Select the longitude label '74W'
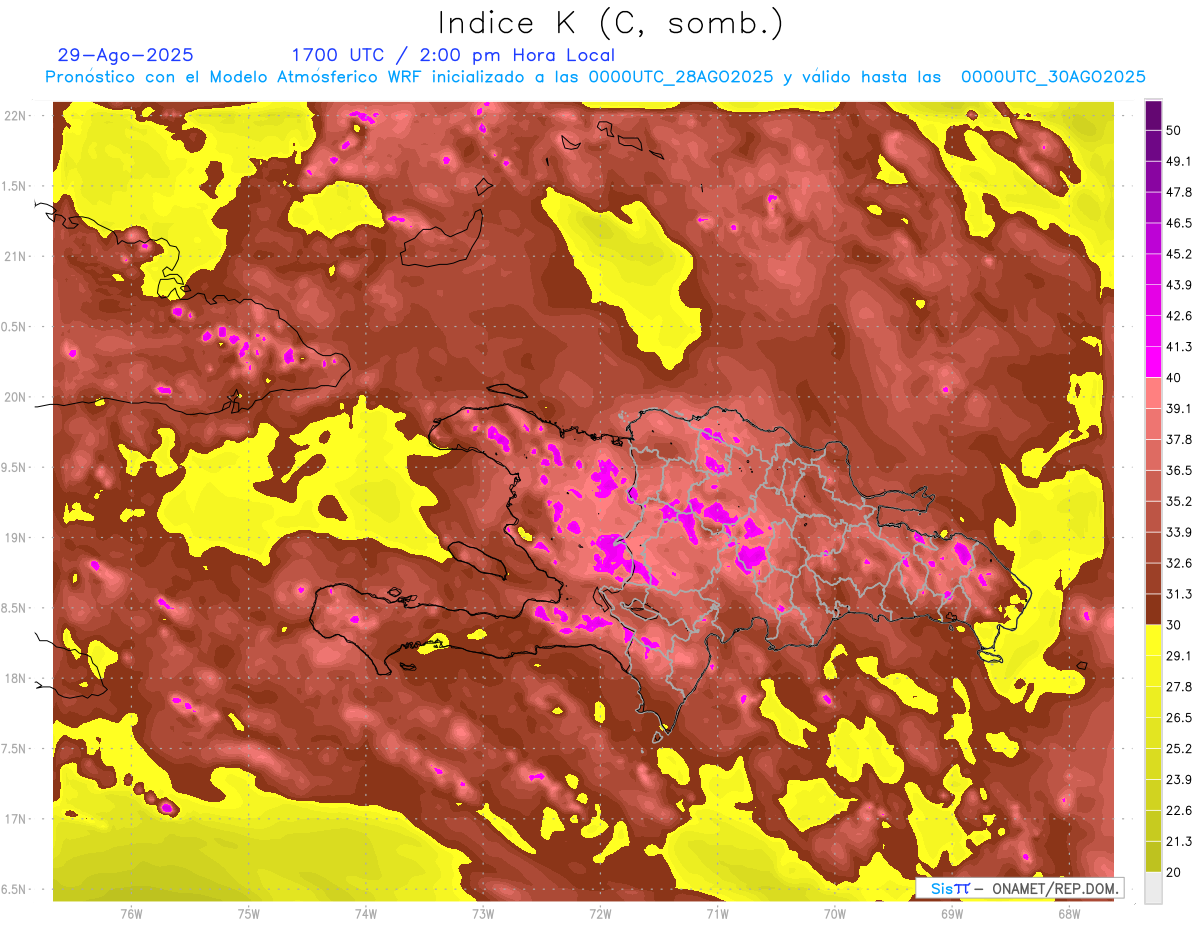1200x927 pixels. 366,913
